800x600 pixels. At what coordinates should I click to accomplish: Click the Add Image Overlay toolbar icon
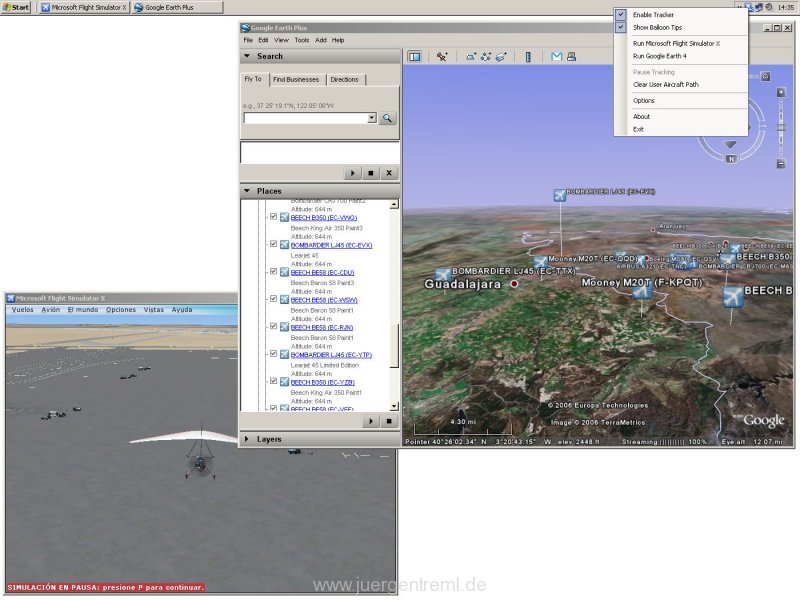(501, 57)
